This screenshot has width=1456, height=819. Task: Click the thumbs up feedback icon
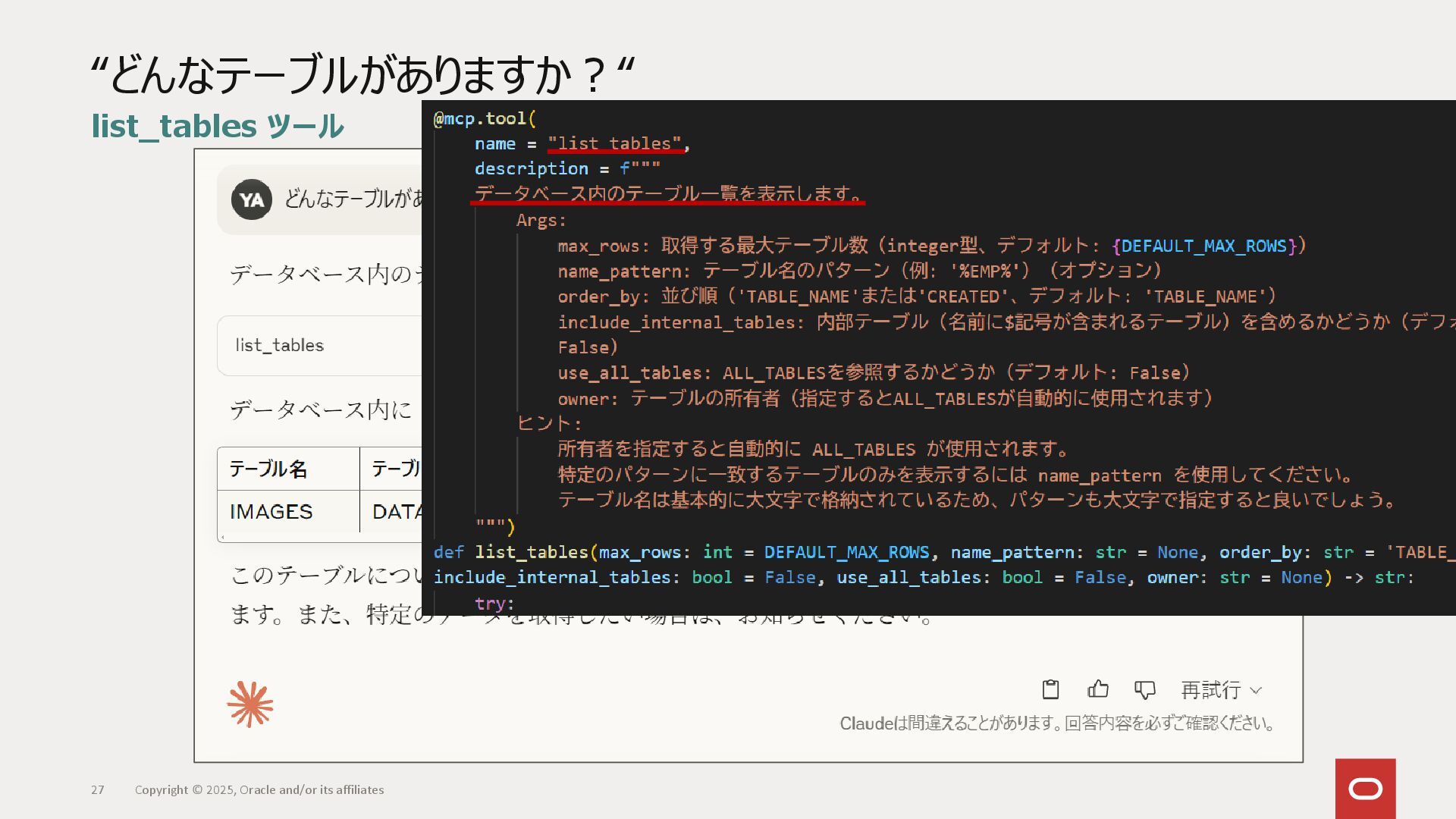click(x=1097, y=689)
